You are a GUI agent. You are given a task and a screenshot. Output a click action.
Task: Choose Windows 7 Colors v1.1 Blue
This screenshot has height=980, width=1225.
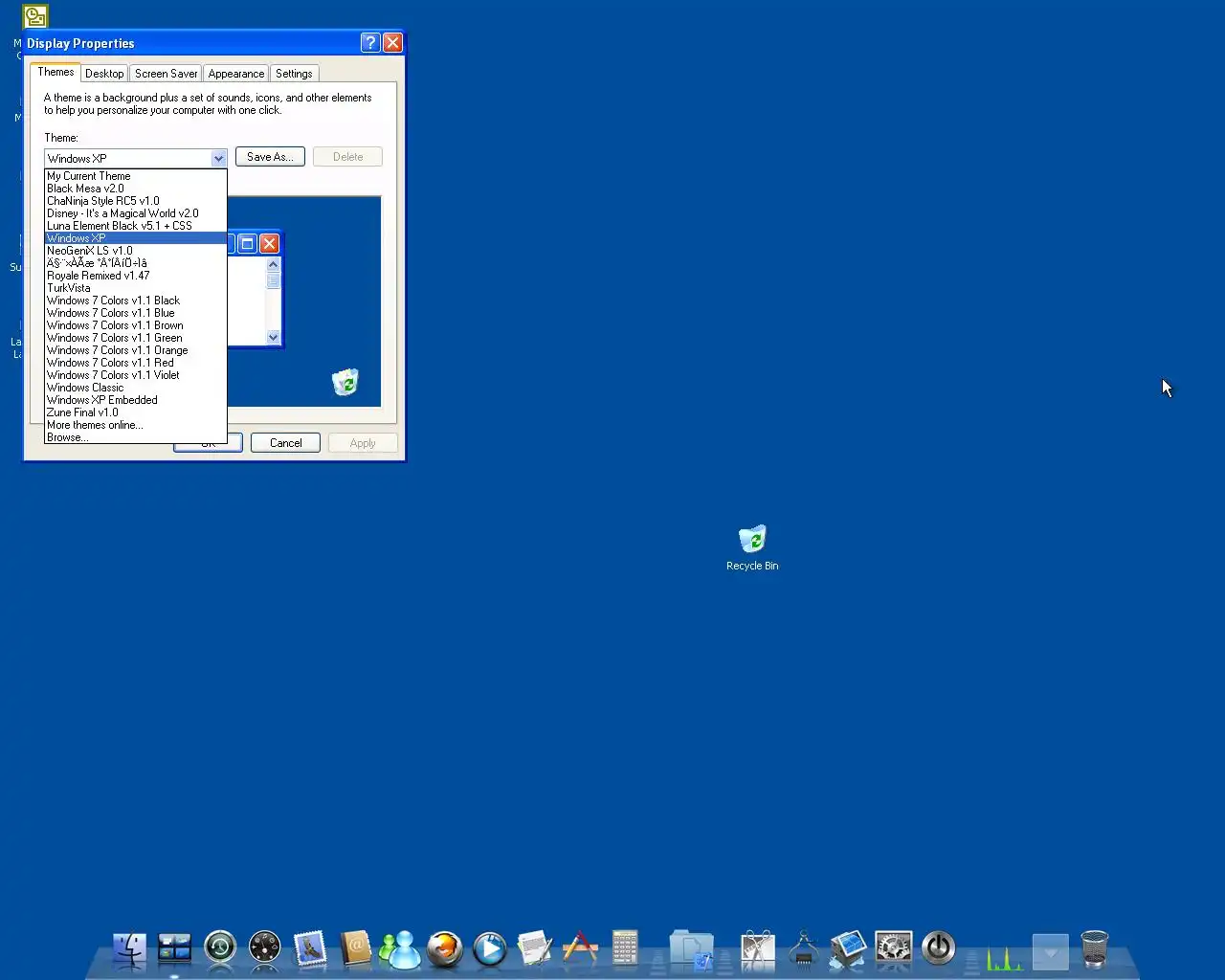(135, 313)
